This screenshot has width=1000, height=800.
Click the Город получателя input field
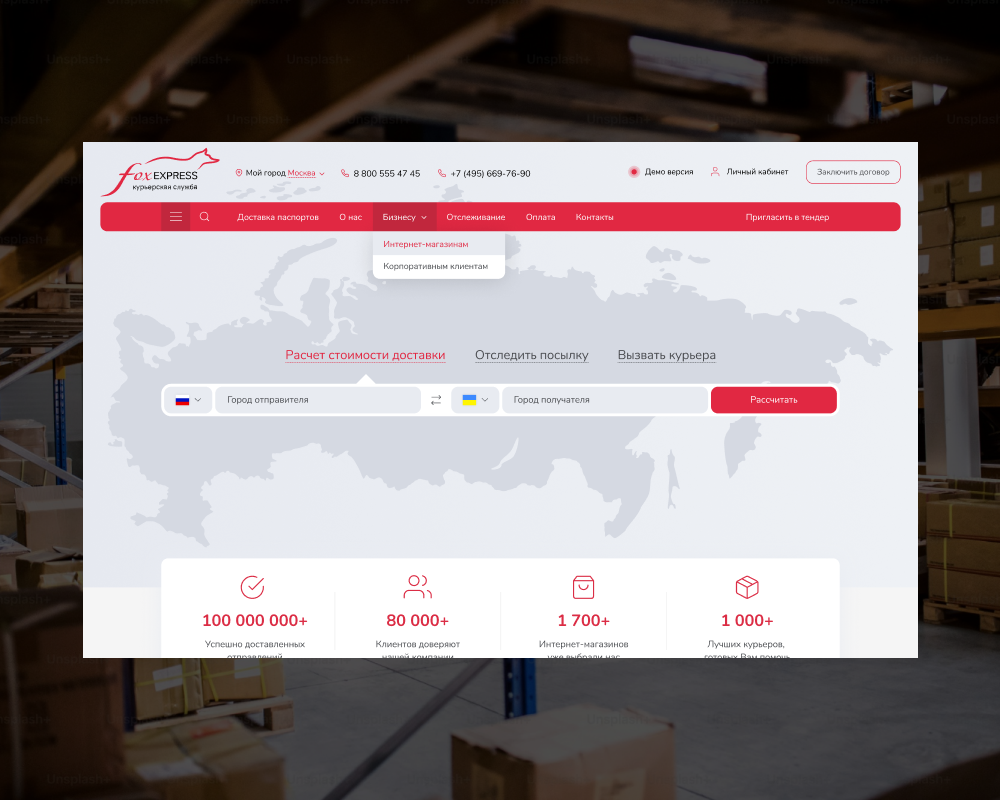pyautogui.click(x=605, y=400)
